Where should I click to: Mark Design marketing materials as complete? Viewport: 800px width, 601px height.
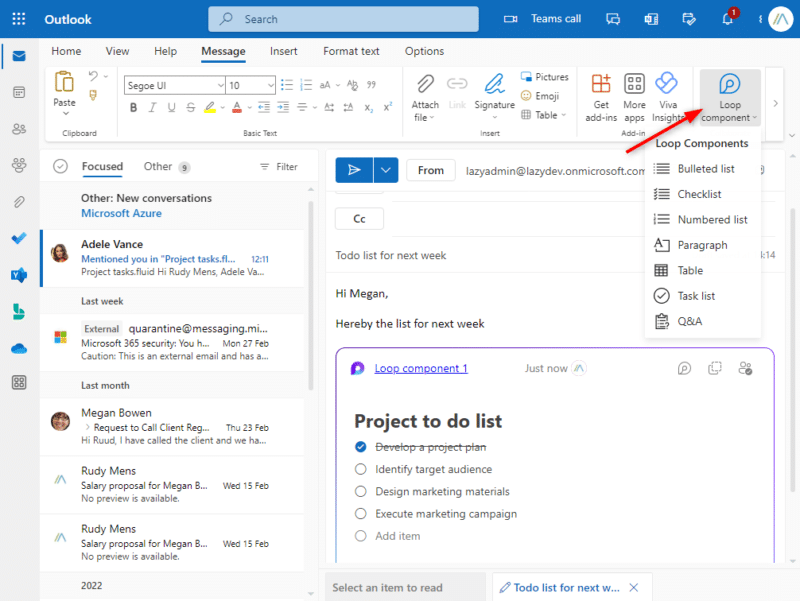tap(361, 491)
